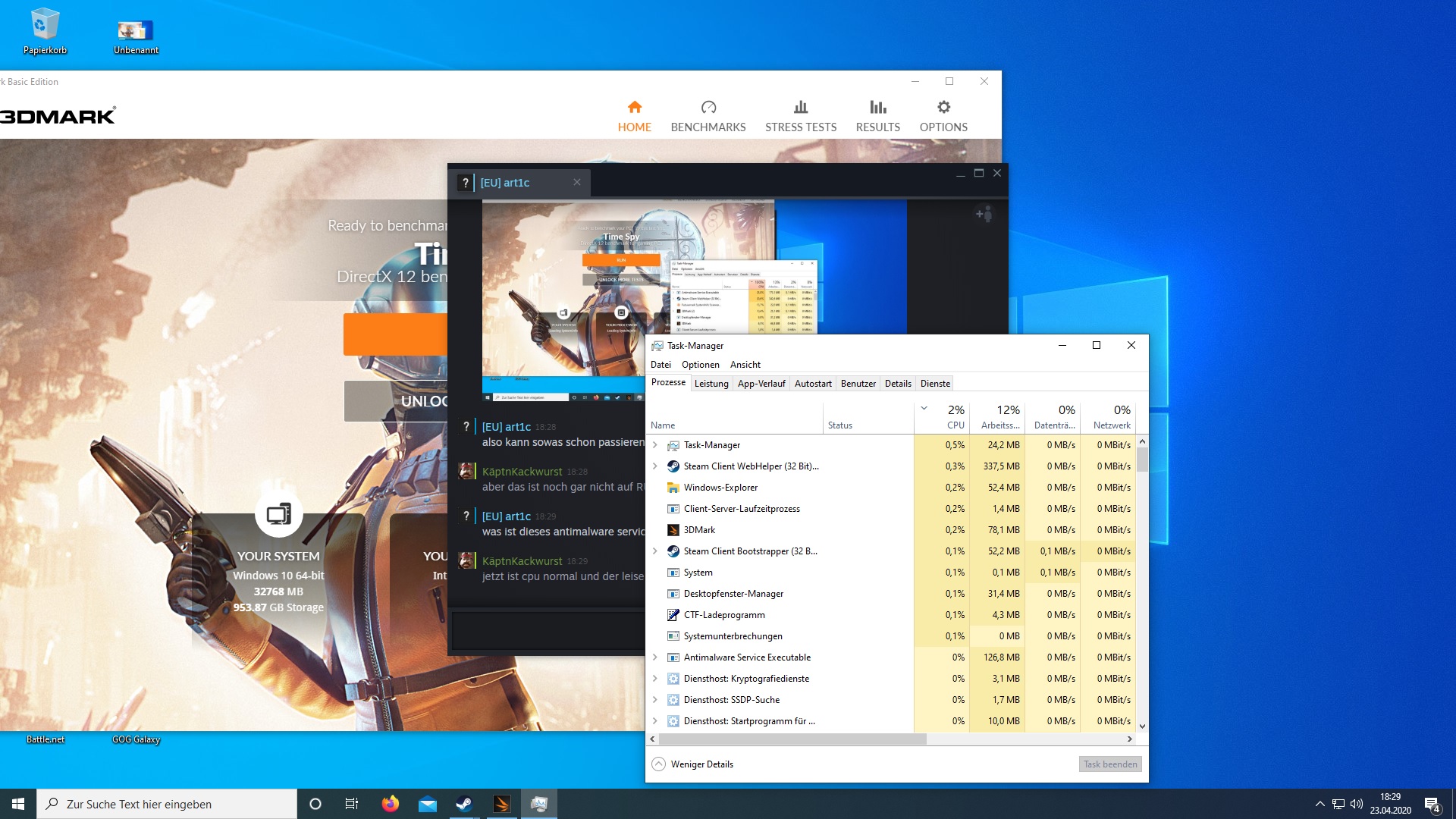Open the 3DMark Home section

[x=634, y=116]
